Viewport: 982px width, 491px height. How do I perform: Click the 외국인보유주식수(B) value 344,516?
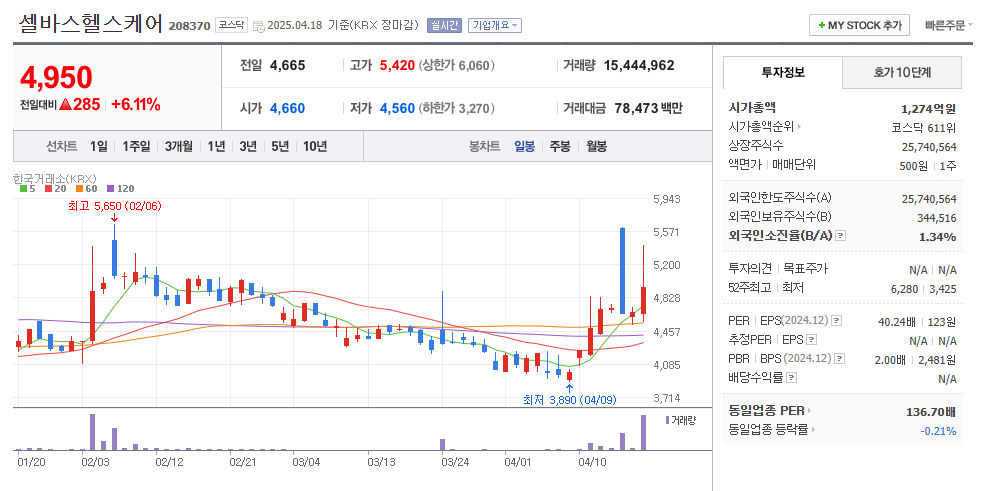click(x=937, y=217)
